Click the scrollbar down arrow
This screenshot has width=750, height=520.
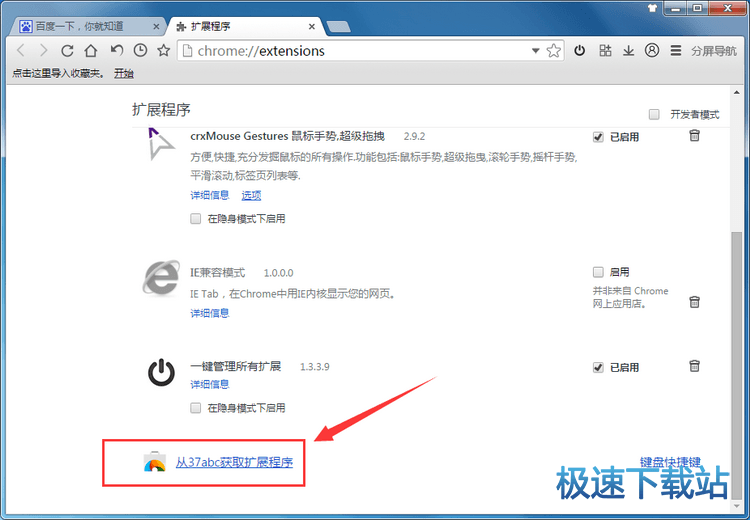pyautogui.click(x=737, y=506)
